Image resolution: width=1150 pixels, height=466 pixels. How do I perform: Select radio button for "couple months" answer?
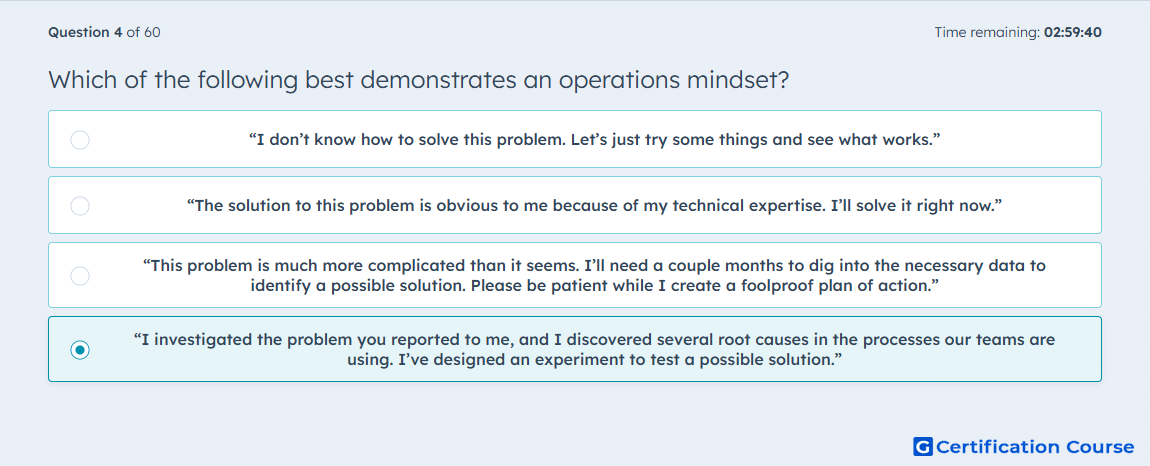point(80,276)
